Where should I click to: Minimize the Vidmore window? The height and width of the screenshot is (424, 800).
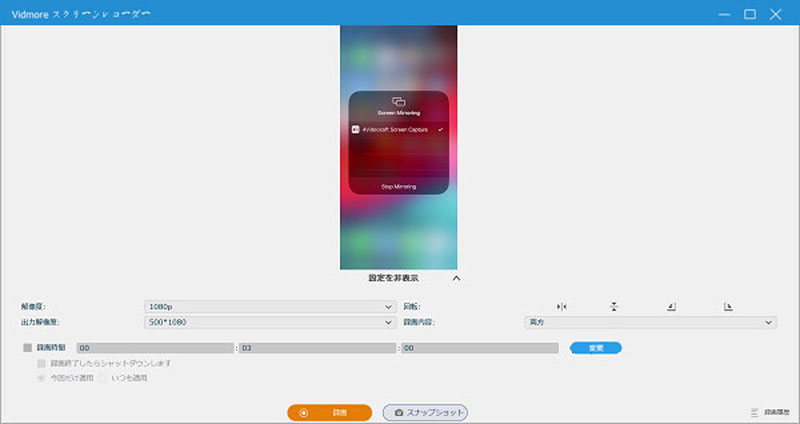tap(724, 14)
